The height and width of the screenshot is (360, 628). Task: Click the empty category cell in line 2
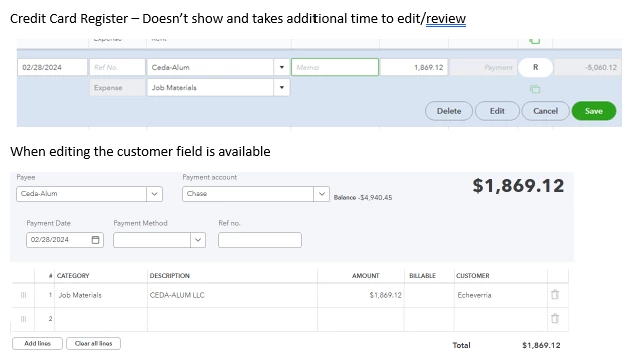point(101,319)
